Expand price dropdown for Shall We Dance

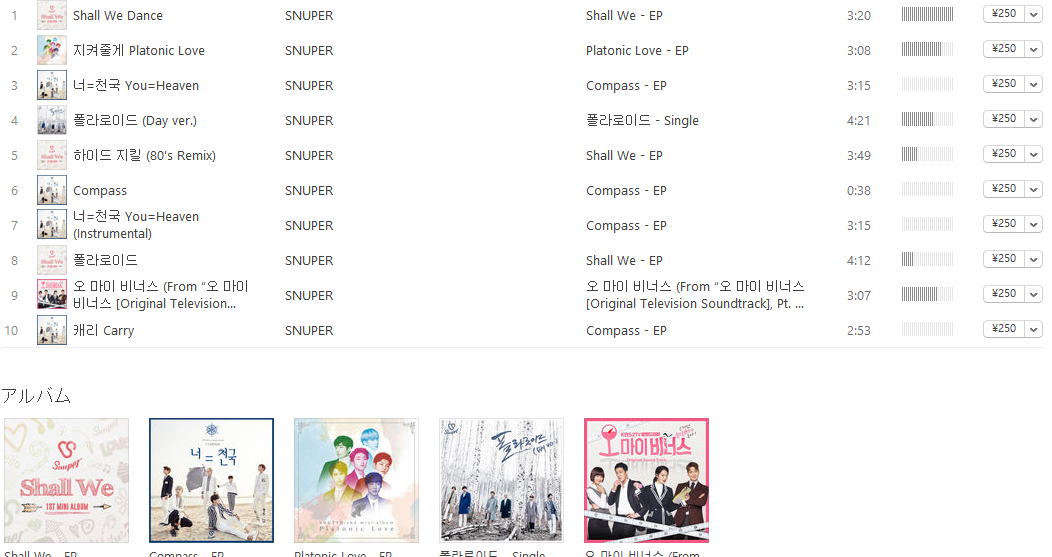[x=1033, y=14]
